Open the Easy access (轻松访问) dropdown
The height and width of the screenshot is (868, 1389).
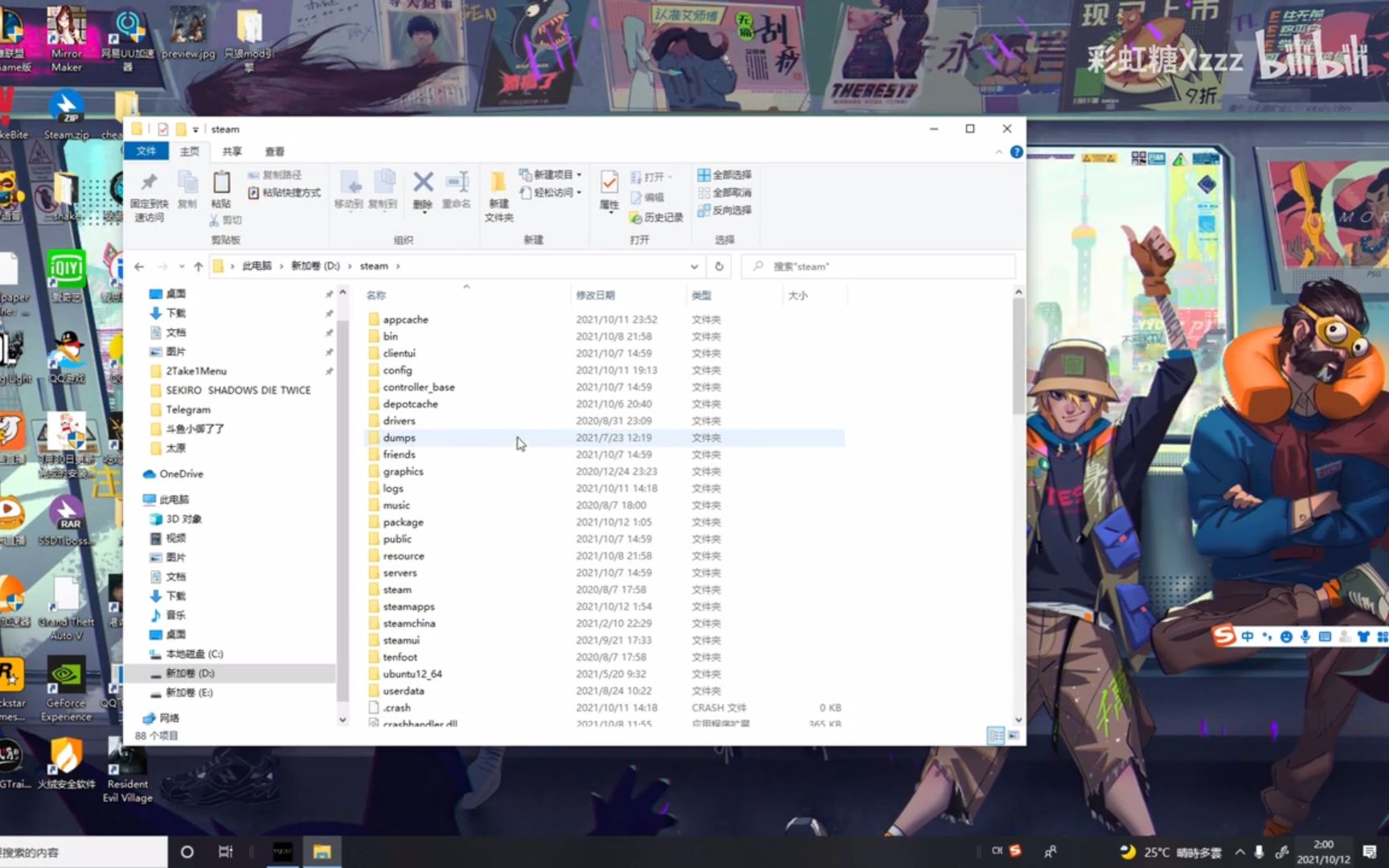click(551, 192)
